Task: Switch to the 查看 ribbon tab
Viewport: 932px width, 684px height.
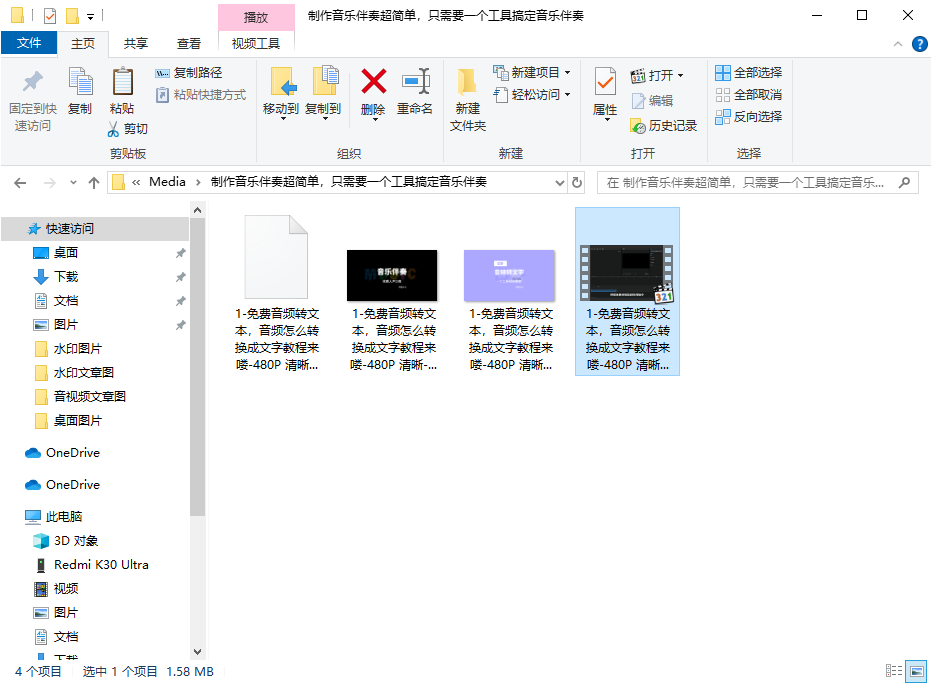Action: click(x=188, y=44)
